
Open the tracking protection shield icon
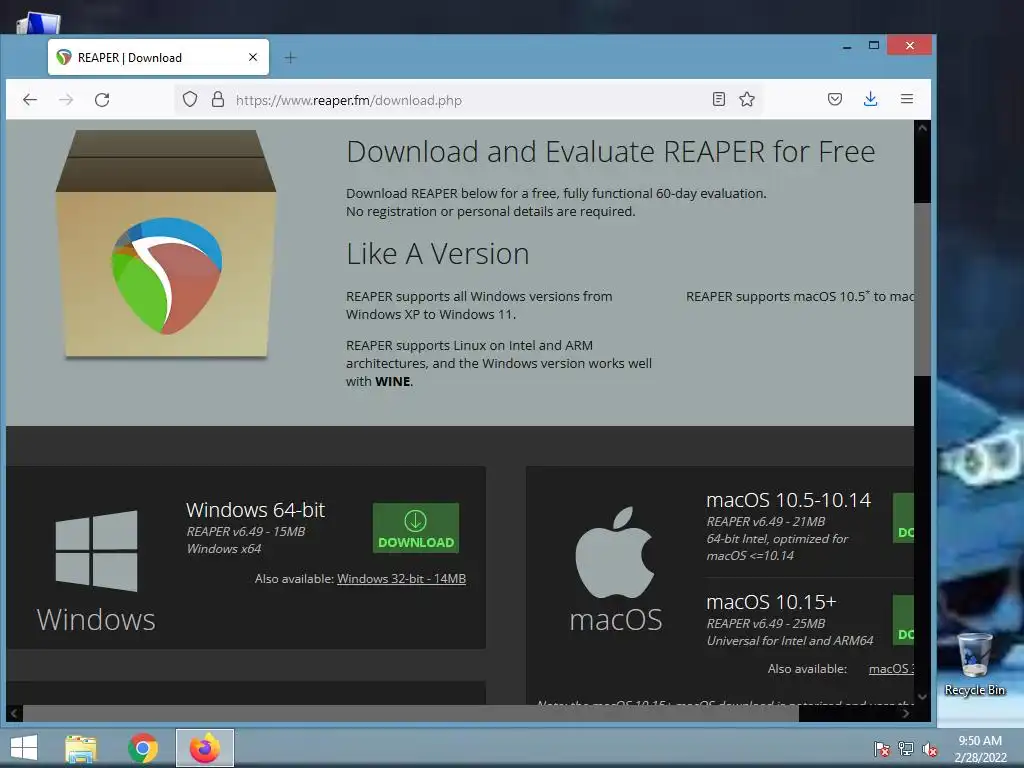tap(189, 99)
